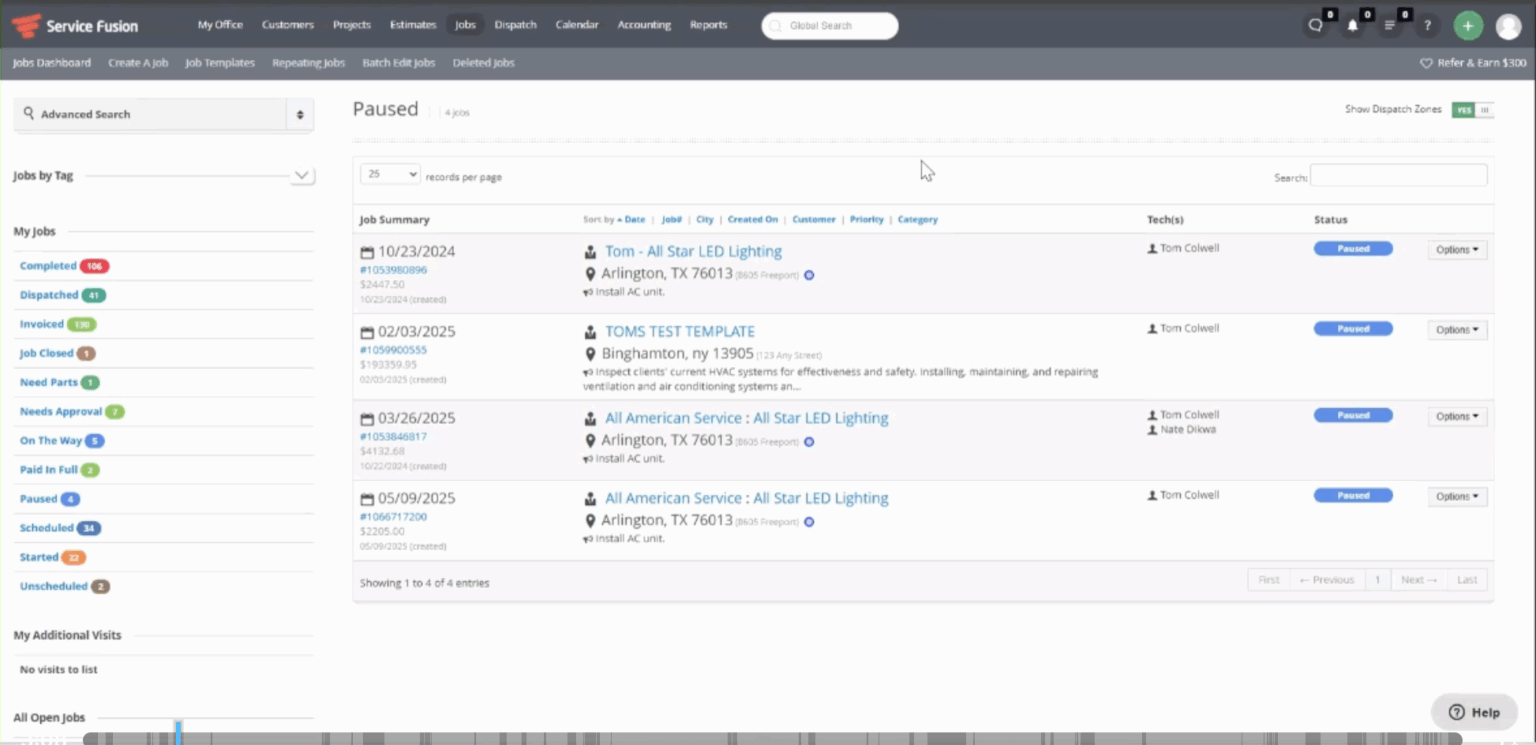Click the magnifier in Advanced Search
Viewport: 1536px width, 745px height.
[30, 114]
